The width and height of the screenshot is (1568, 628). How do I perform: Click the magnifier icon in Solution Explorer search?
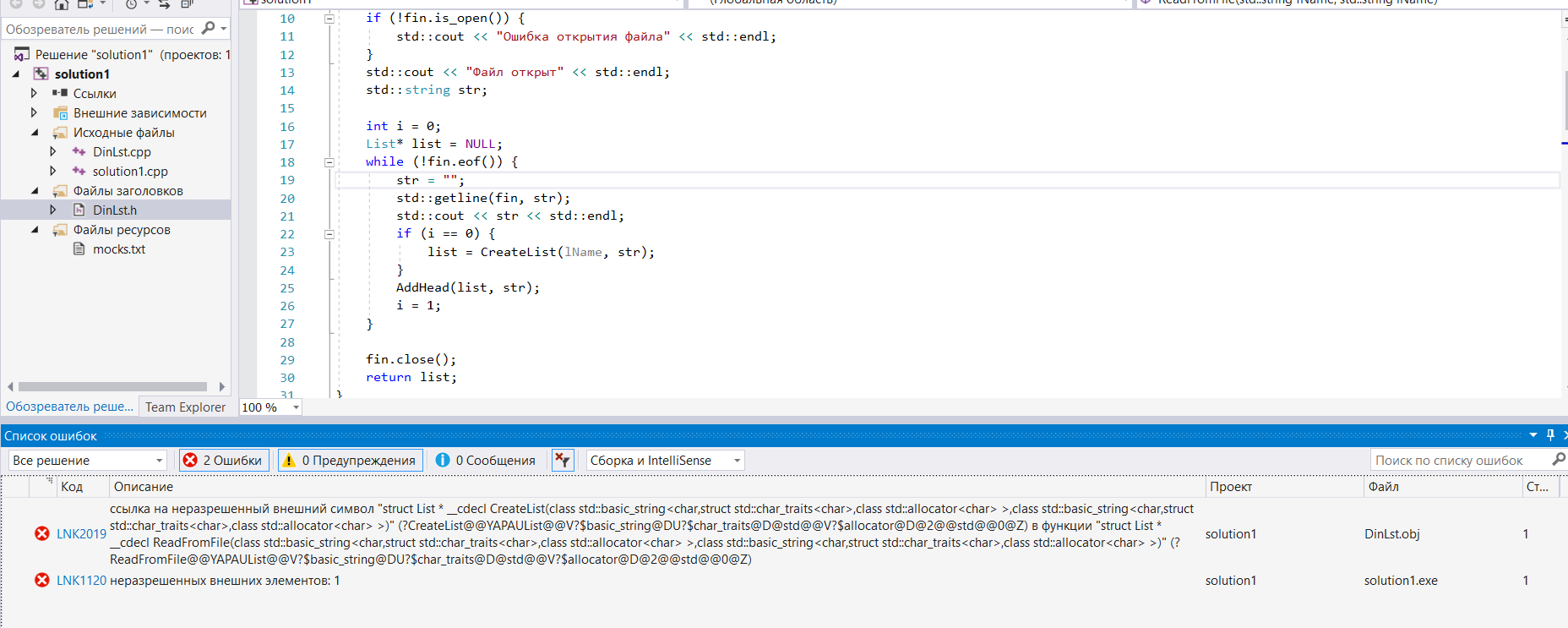tap(208, 29)
